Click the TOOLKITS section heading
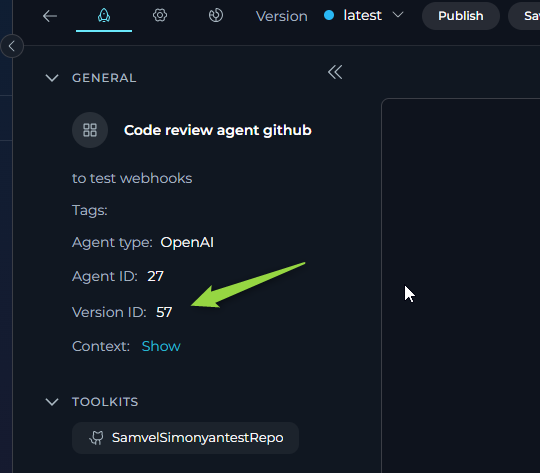The height and width of the screenshot is (473, 540). [x=105, y=402]
